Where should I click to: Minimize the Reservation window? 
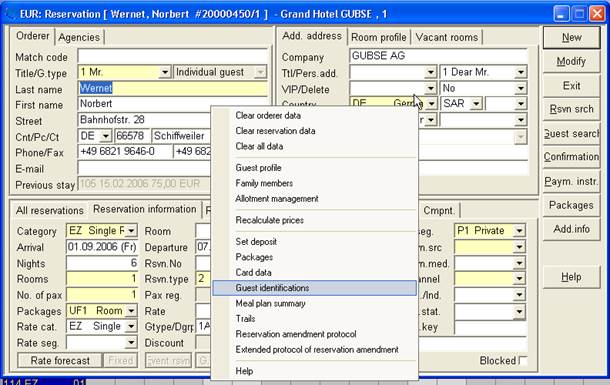coord(561,14)
